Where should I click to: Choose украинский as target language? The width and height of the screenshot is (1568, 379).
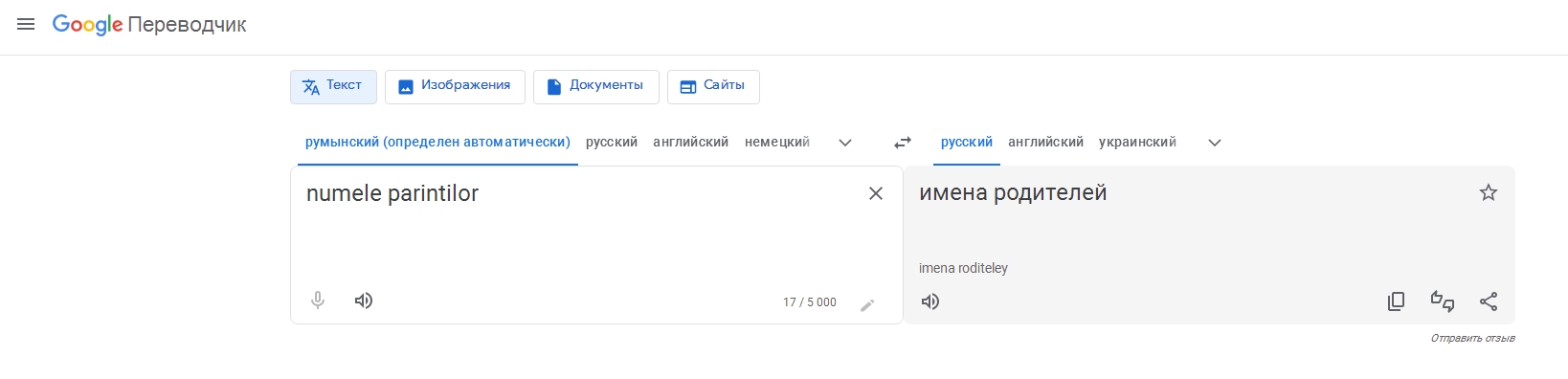pos(1137,142)
